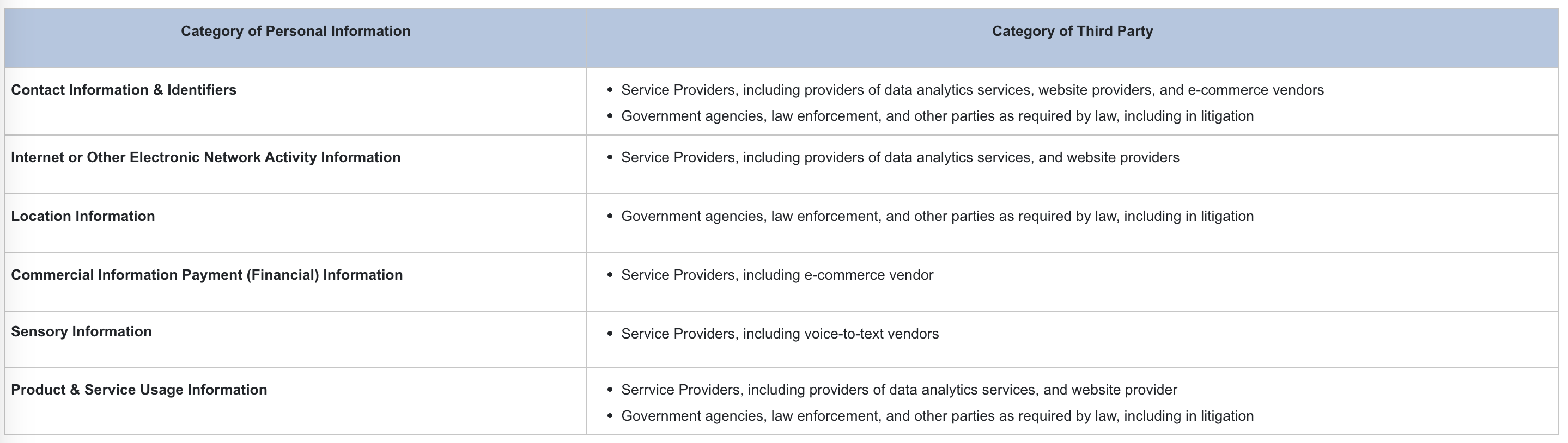Viewport: 1568px width, 443px height.
Task: Select the Location Information row label
Action: 83,217
